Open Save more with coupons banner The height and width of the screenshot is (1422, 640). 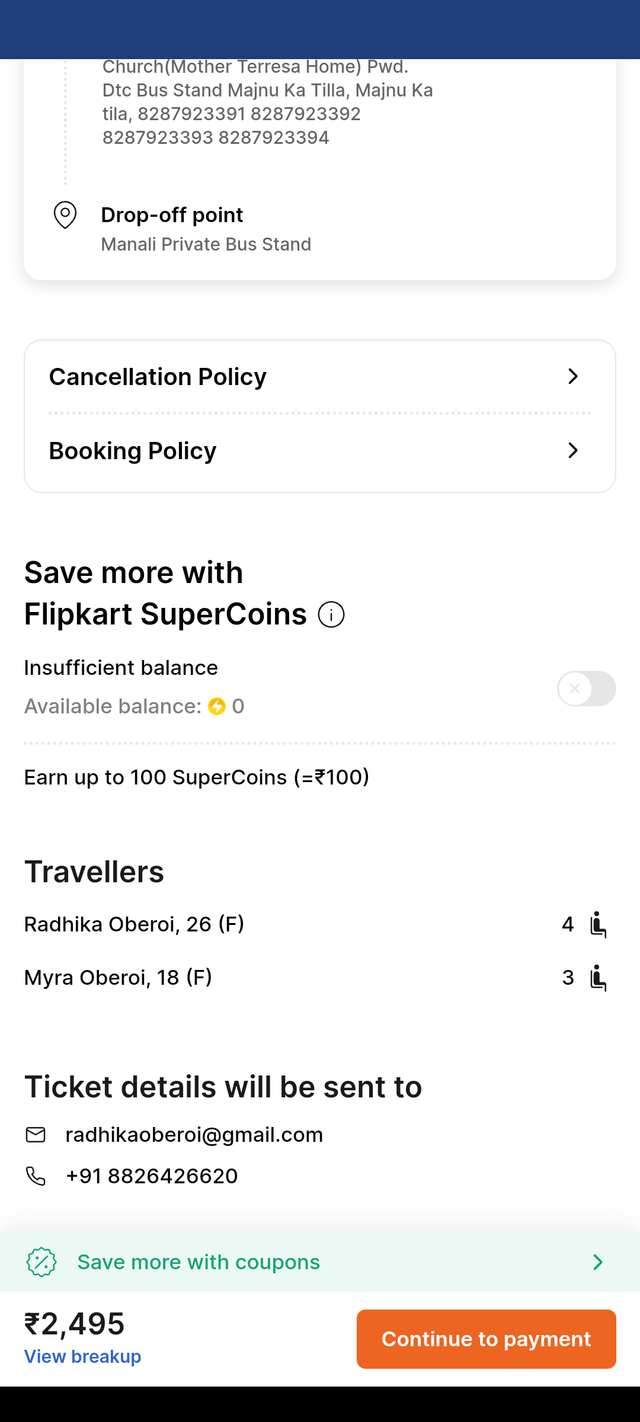coord(320,1262)
